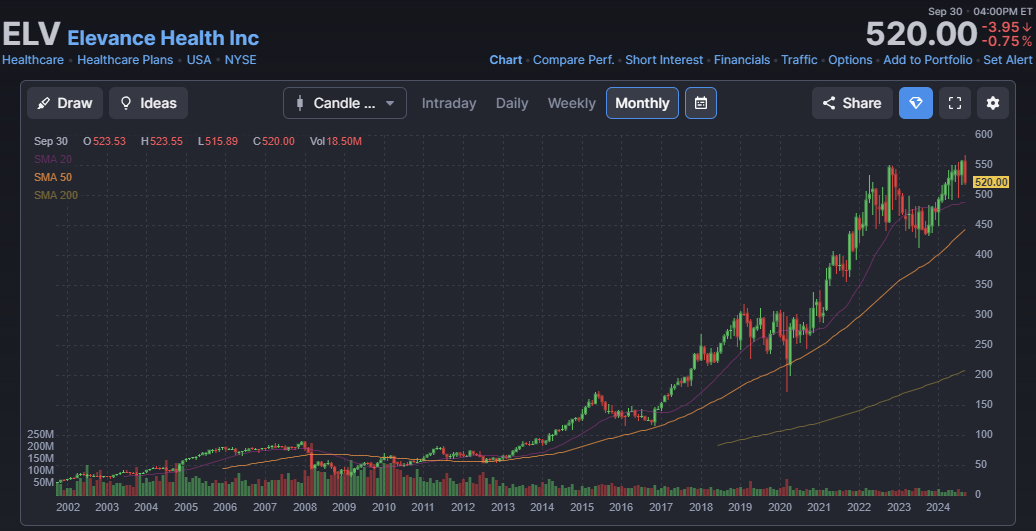Click the -3.95 price change value
The height and width of the screenshot is (531, 1036).
1006,27
